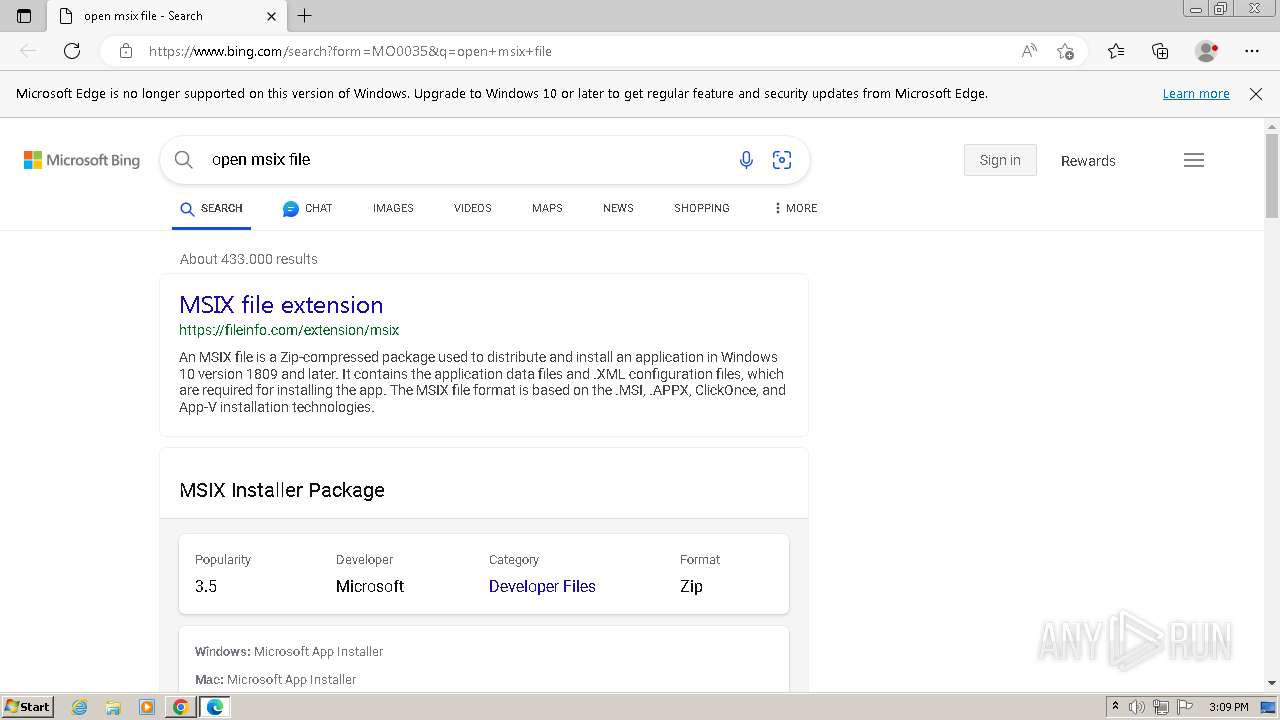The height and width of the screenshot is (720, 1280).
Task: Click the Developer value Microsoft
Action: pos(370,586)
